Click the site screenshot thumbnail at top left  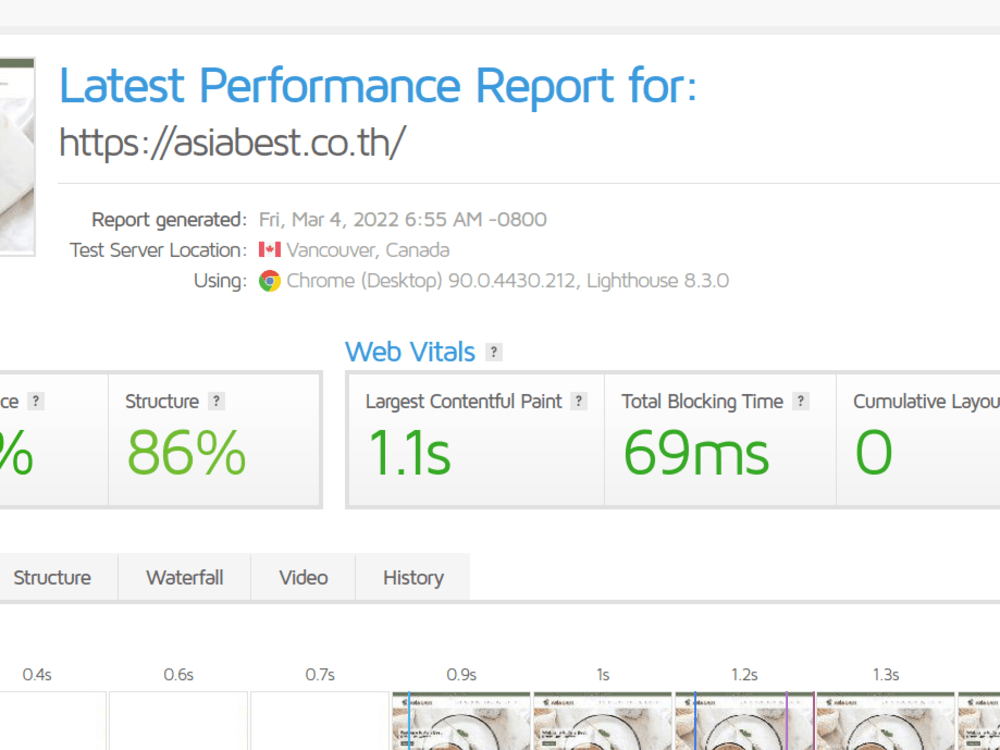17,157
